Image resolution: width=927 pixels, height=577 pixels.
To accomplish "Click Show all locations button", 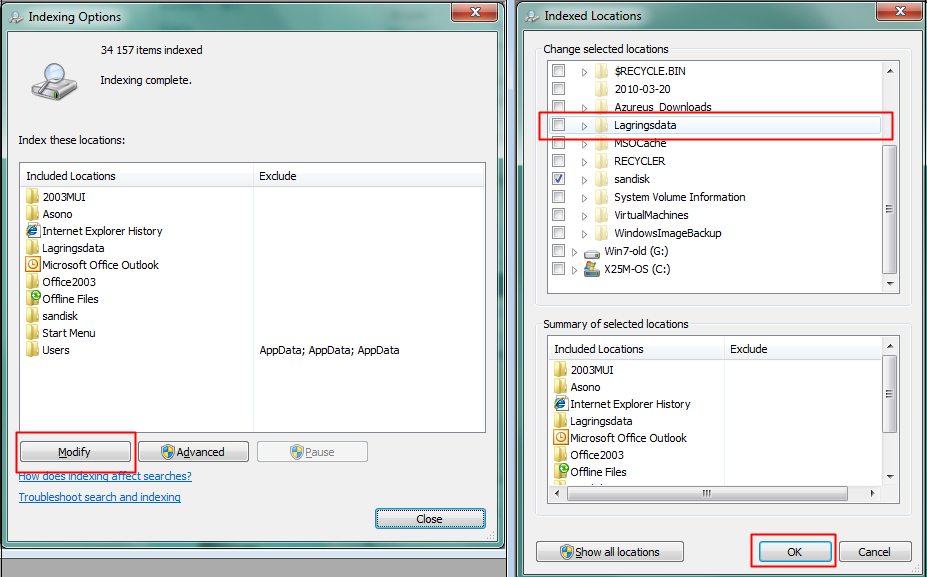I will [610, 552].
